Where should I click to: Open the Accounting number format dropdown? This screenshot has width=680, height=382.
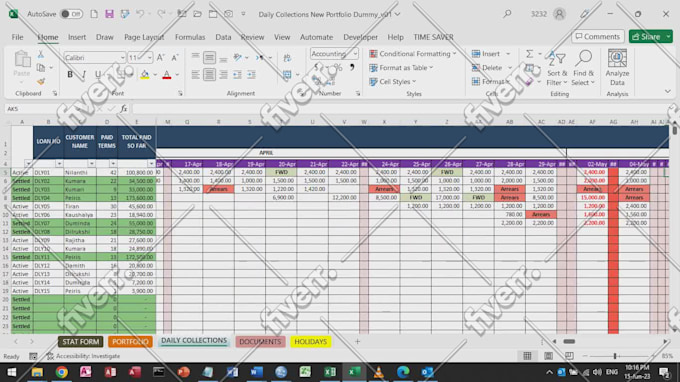pos(355,54)
